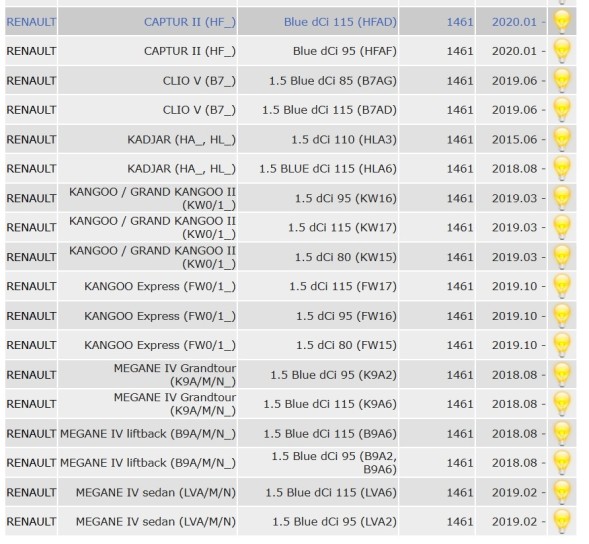Click the lightbulb icon for MEGANE IV sedan LVA2
Screen dimensions: 589x544
click(x=562, y=521)
